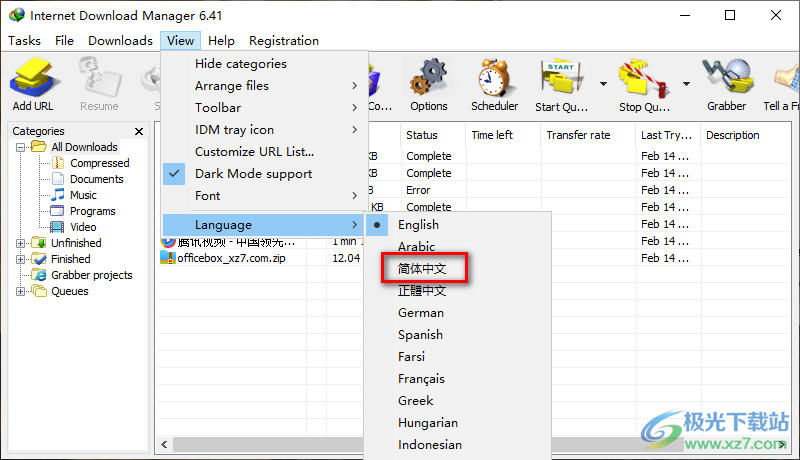The image size is (800, 460).
Task: Click the Error status cell
Action: pyautogui.click(x=418, y=190)
